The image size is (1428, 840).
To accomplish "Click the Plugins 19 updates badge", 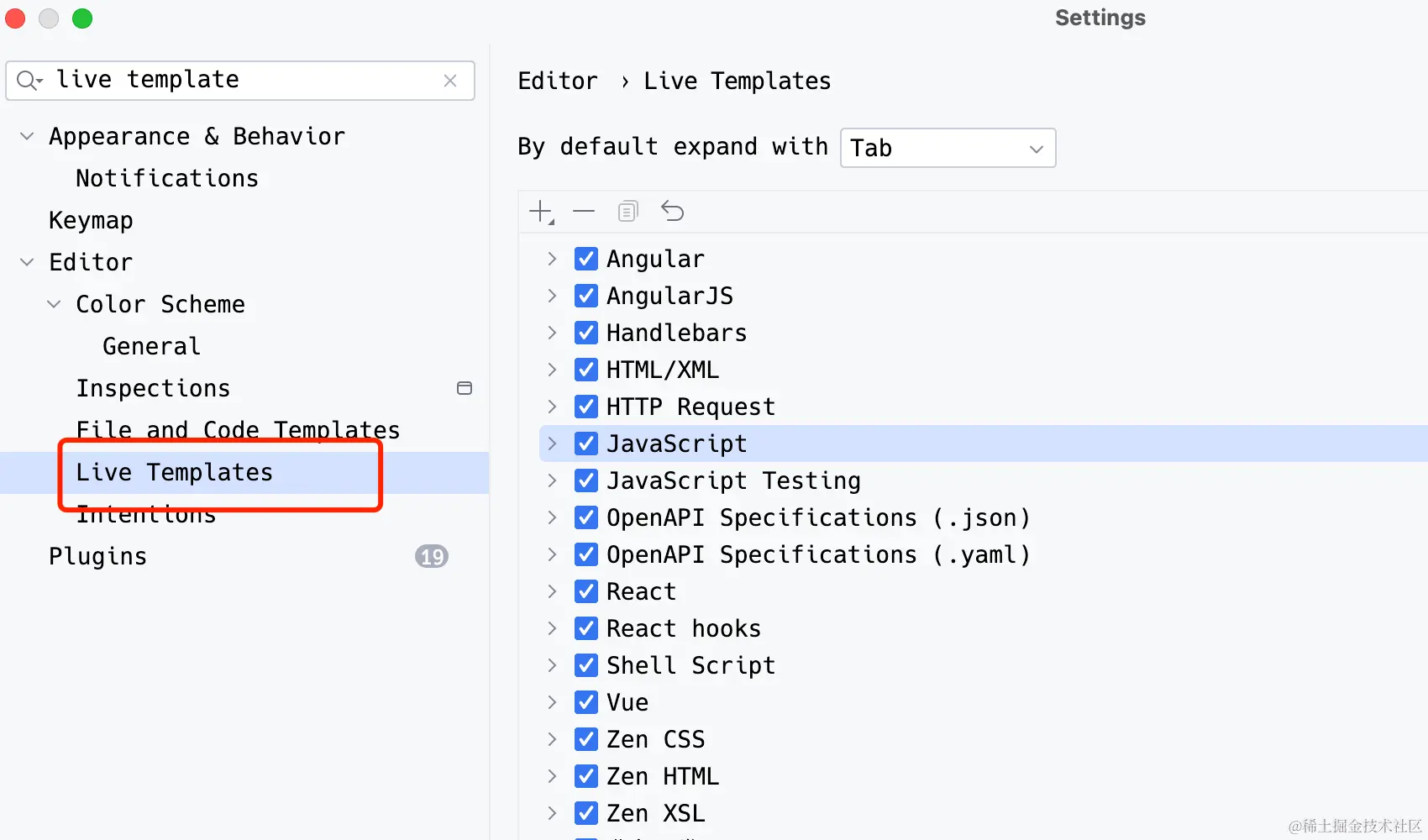I will click(x=432, y=556).
